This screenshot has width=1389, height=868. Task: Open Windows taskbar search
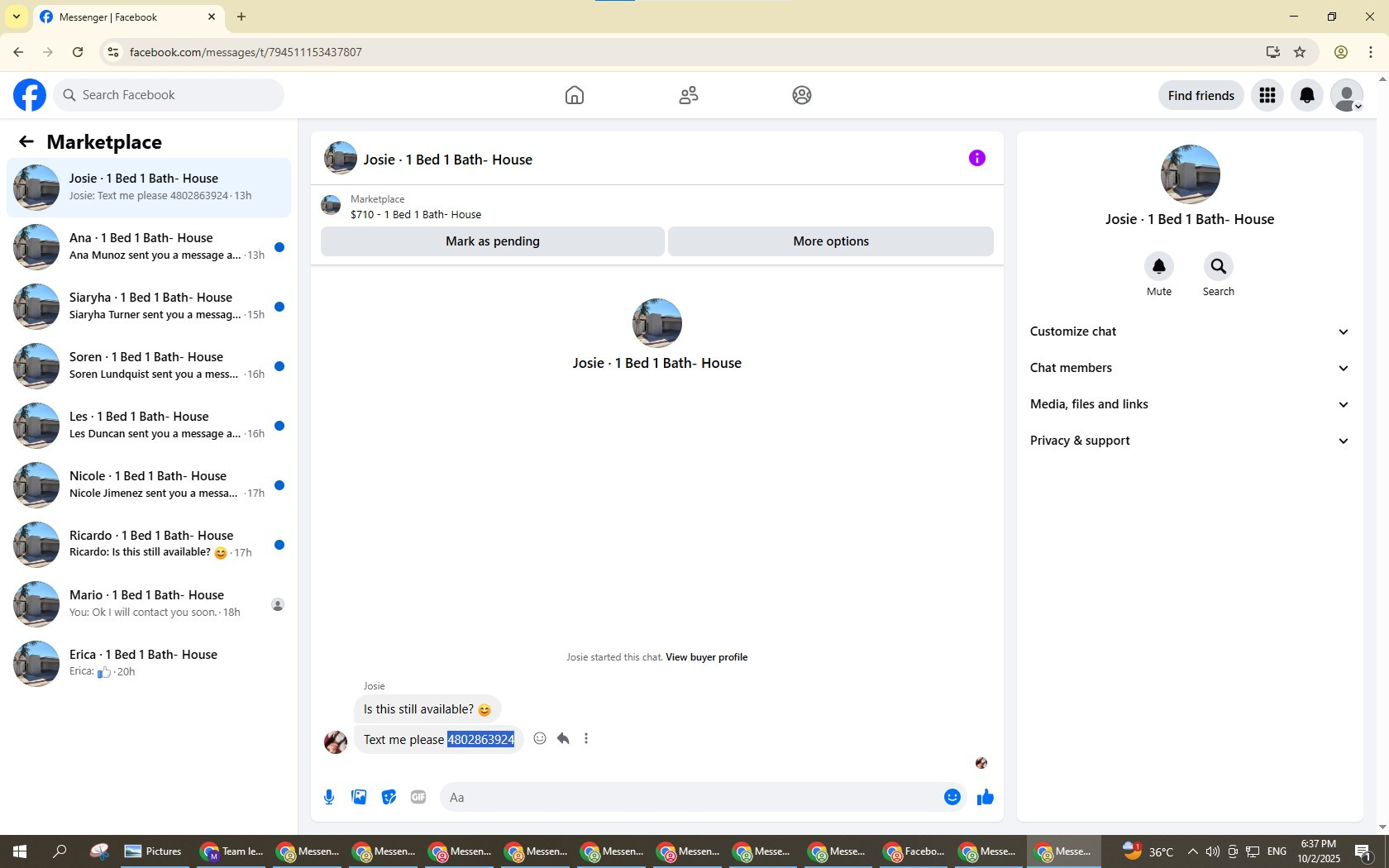coord(60,851)
